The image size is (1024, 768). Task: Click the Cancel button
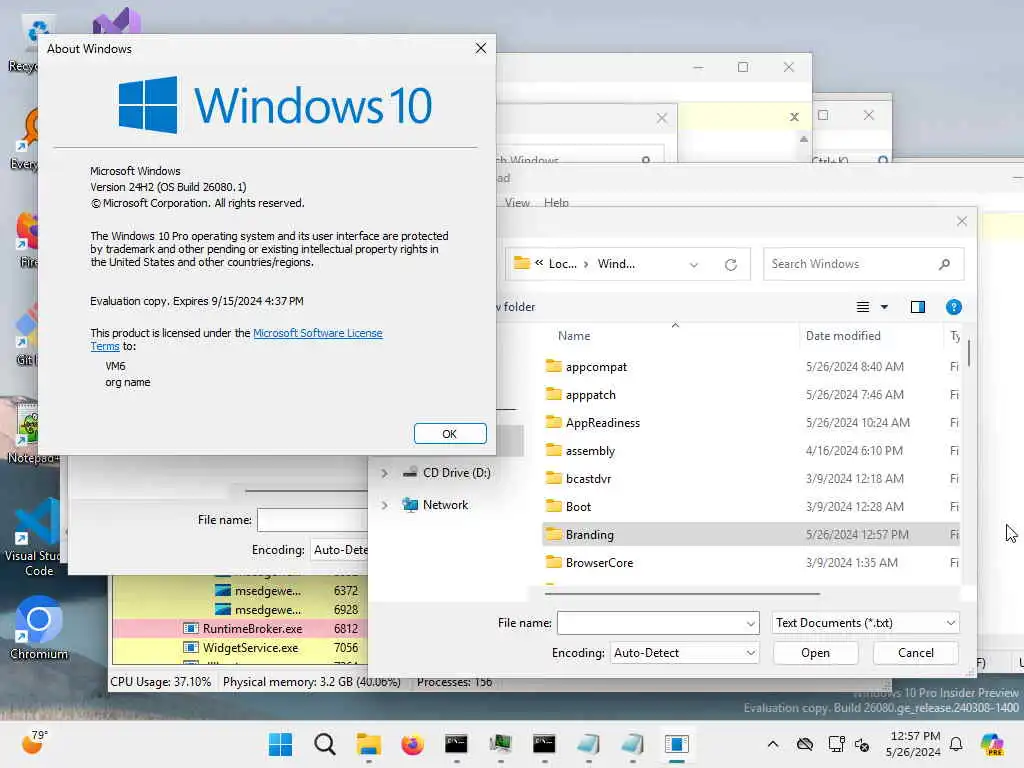pos(916,653)
